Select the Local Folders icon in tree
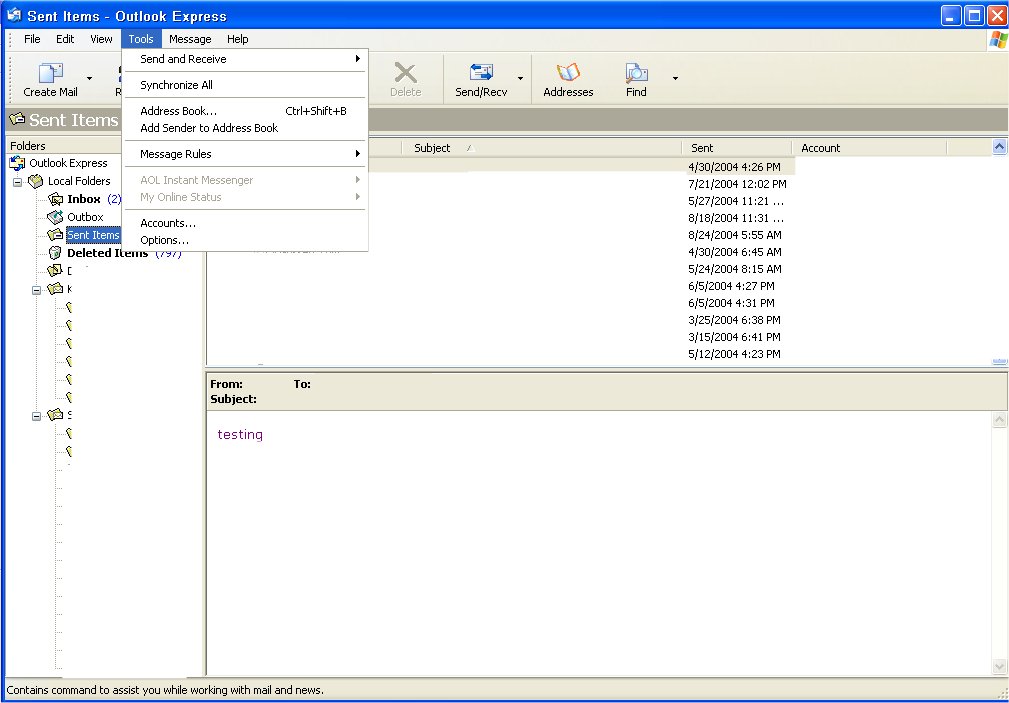The width and height of the screenshot is (1009, 703). (36, 182)
